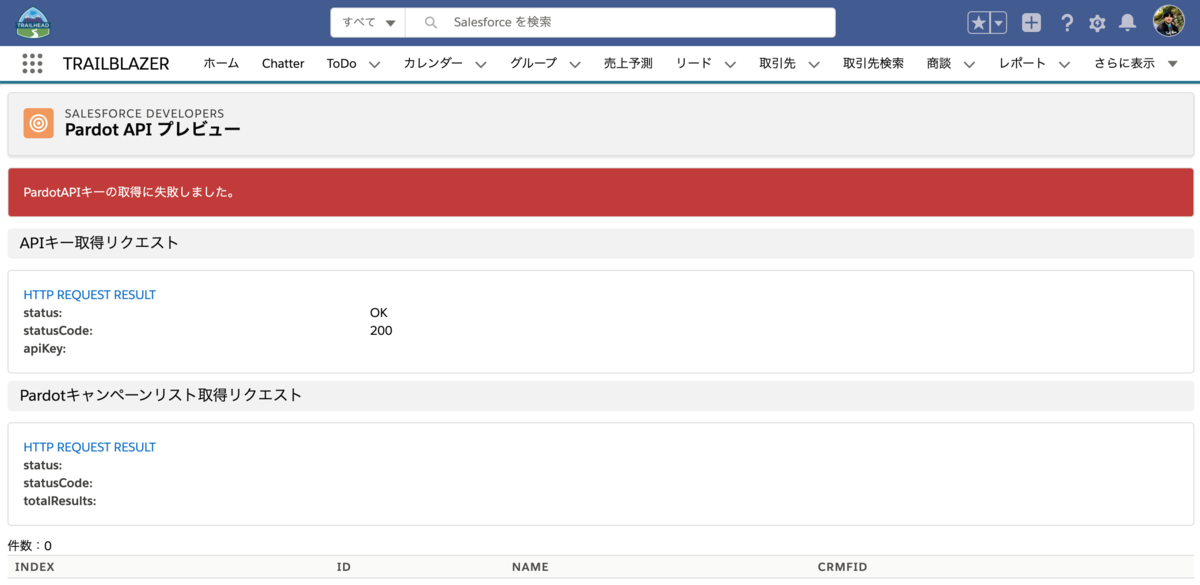Image resolution: width=1200 pixels, height=585 pixels.
Task: Expand the カレンダー tab chevron
Action: coord(481,64)
